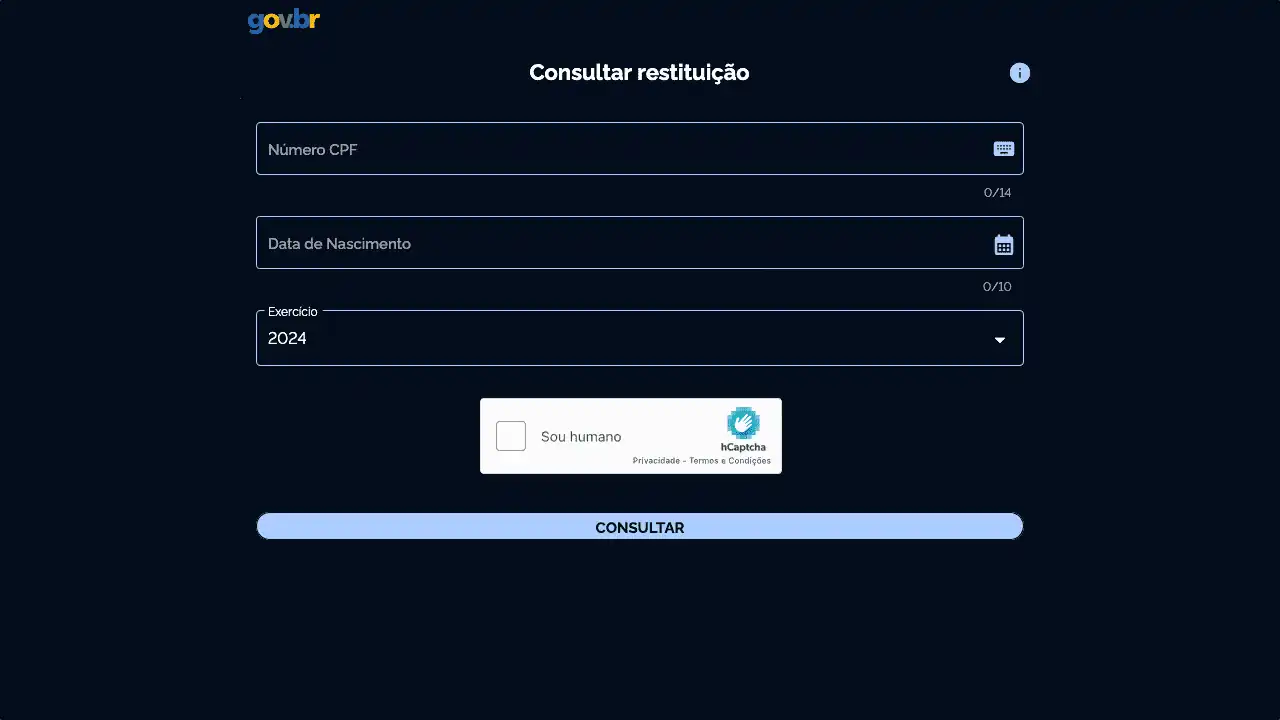
Task: Click the hCaptcha brand name text
Action: pyautogui.click(x=743, y=447)
